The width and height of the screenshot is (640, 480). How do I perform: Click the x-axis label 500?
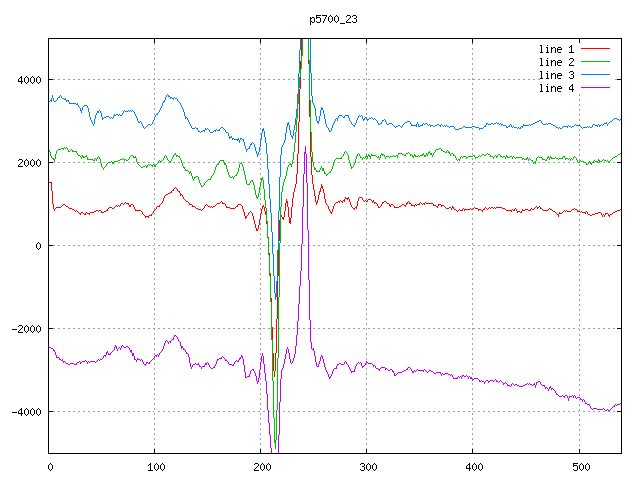581,467
